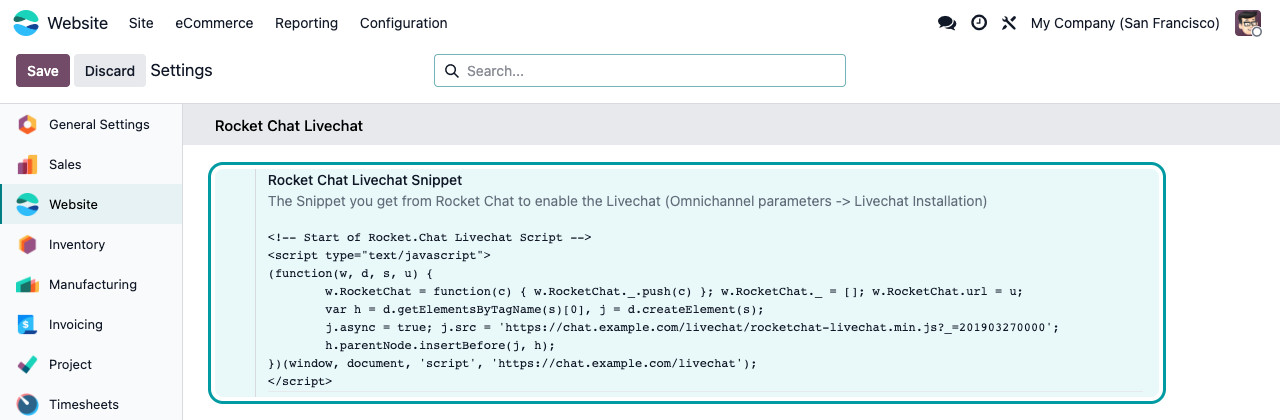Image resolution: width=1280 pixels, height=420 pixels.
Task: Click the Invoicing dollar icon
Action: coord(27,325)
